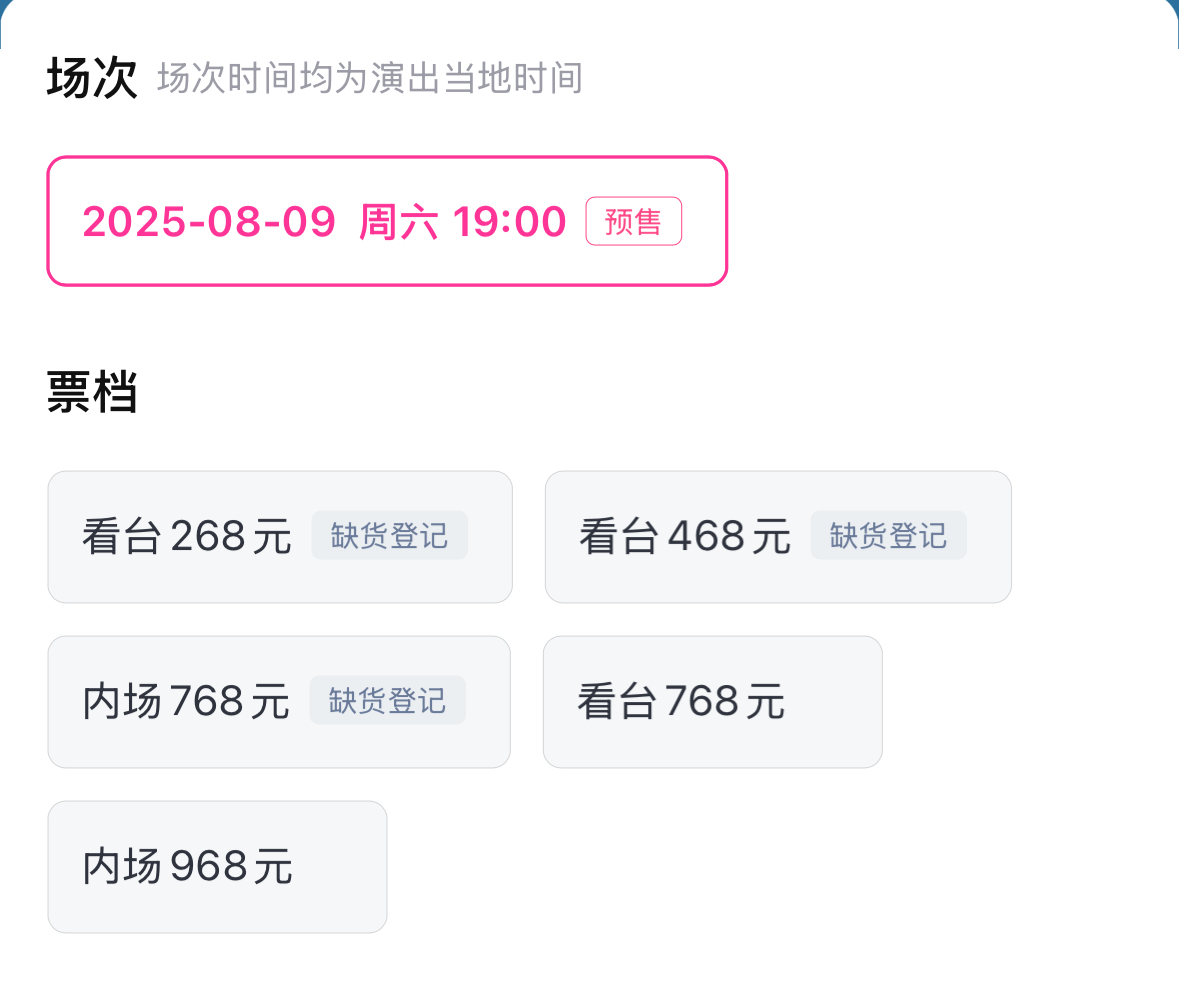Click the 268 price number
Image resolution: width=1179 pixels, height=983 pixels.
coord(208,537)
